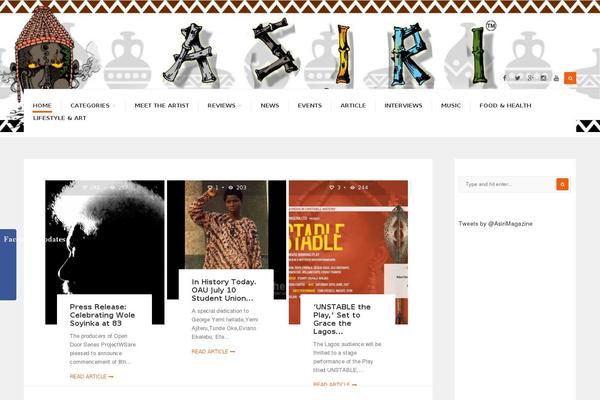Open the Facebook social icon in header

pos(504,78)
